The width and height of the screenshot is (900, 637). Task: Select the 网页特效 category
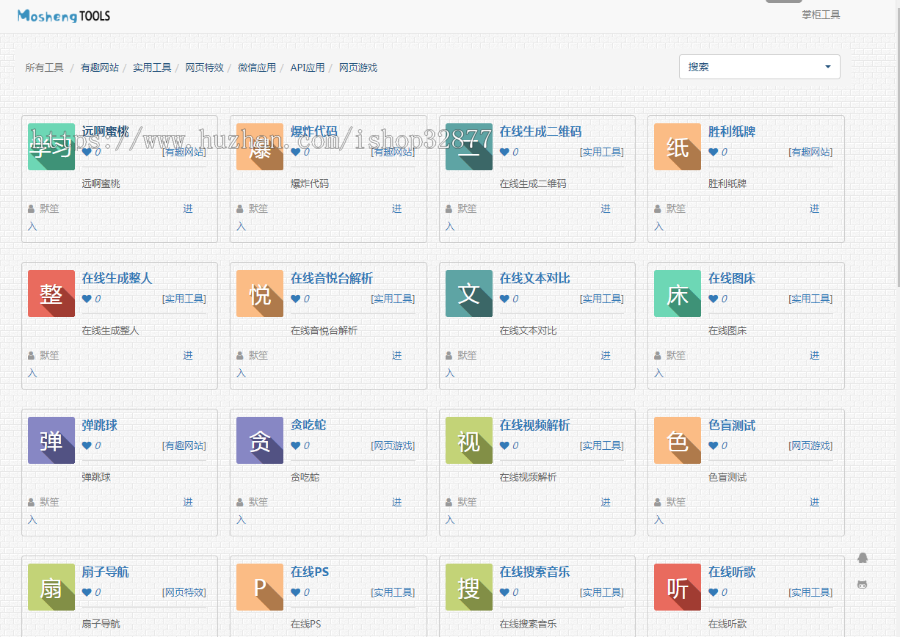point(204,68)
